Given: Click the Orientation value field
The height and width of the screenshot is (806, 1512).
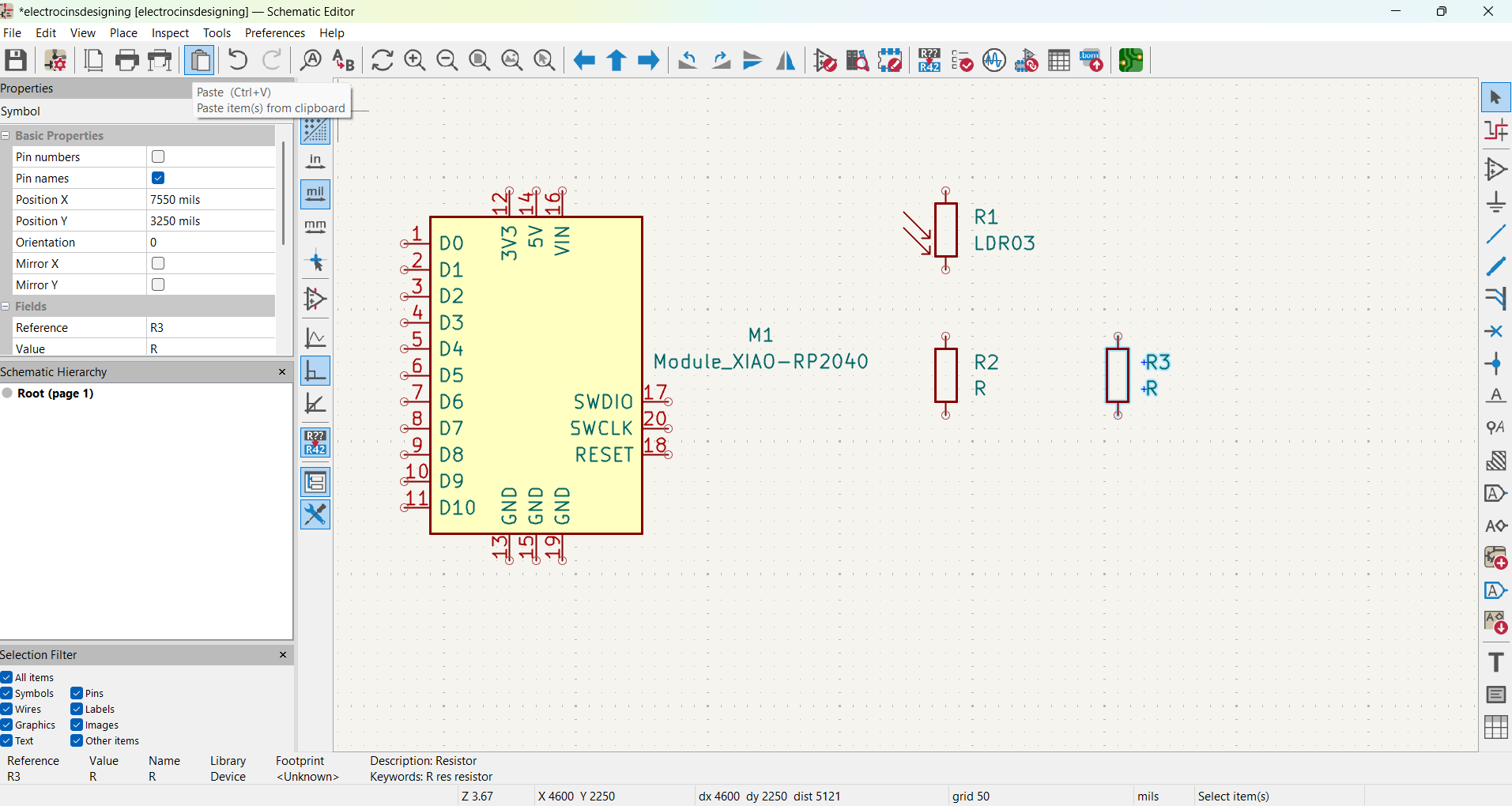Looking at the screenshot, I should (210, 242).
